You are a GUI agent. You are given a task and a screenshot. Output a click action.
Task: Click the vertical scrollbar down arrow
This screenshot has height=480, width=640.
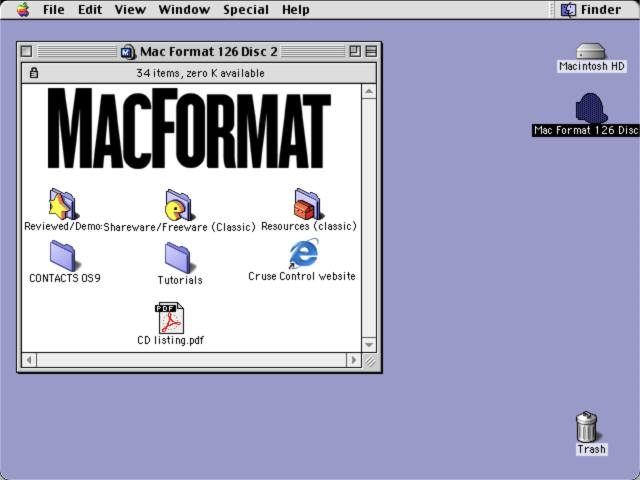(x=369, y=345)
